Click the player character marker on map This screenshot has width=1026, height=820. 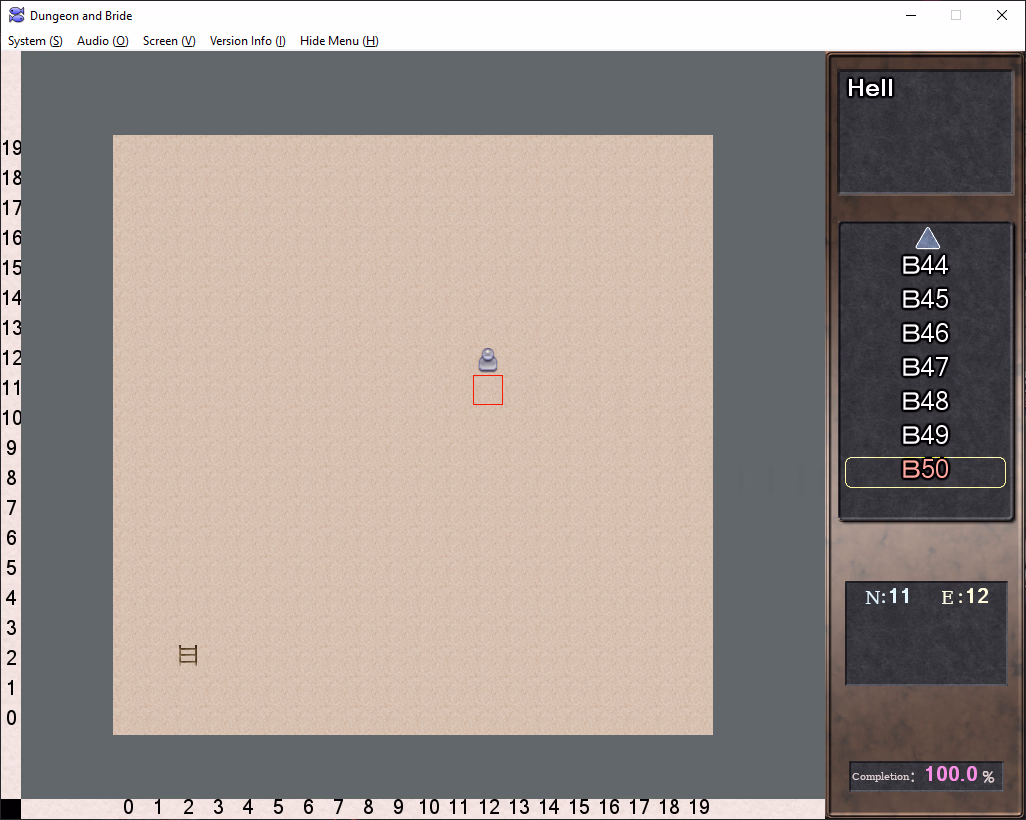[488, 359]
